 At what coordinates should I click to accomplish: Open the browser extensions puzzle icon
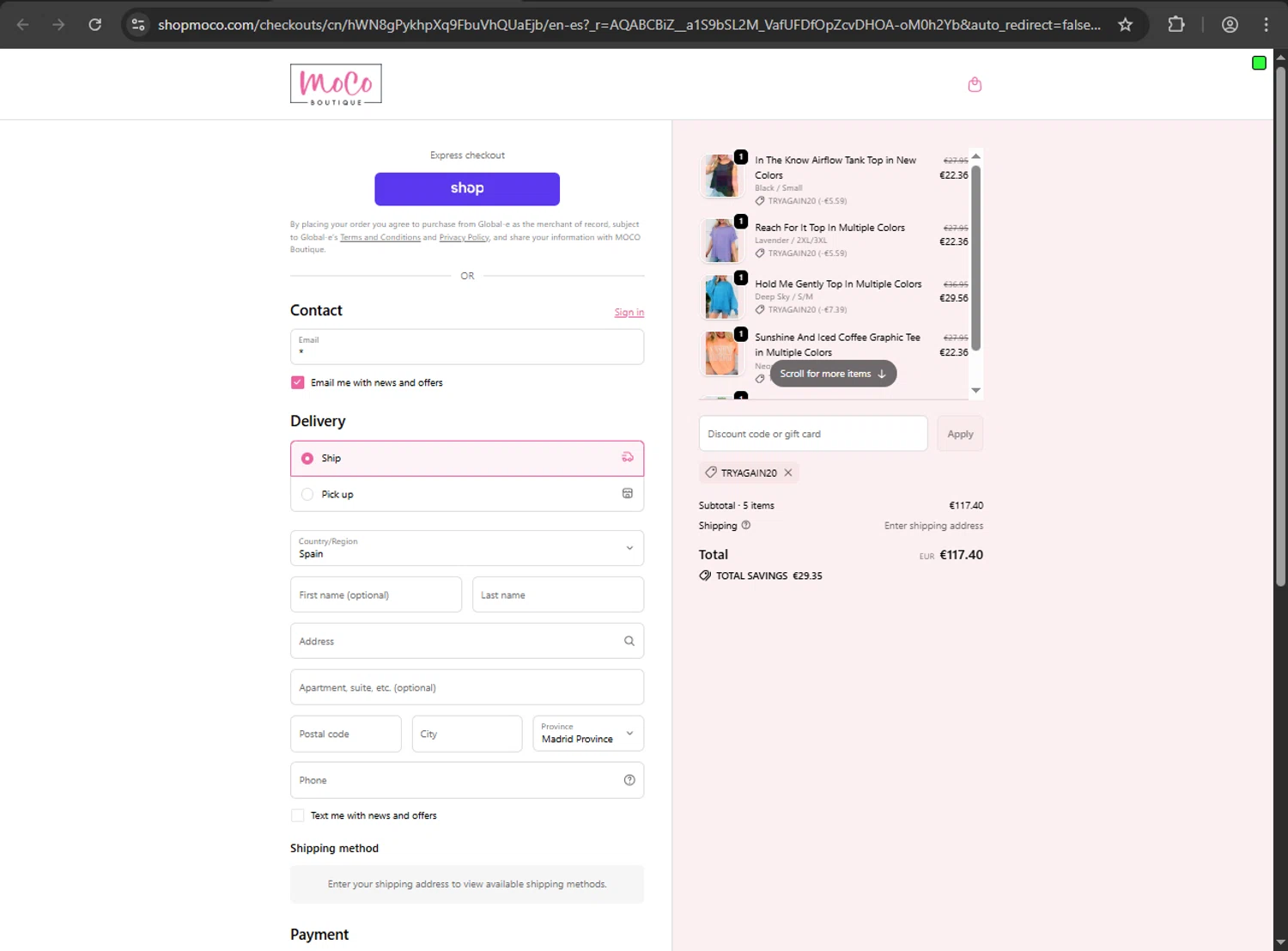[1176, 25]
